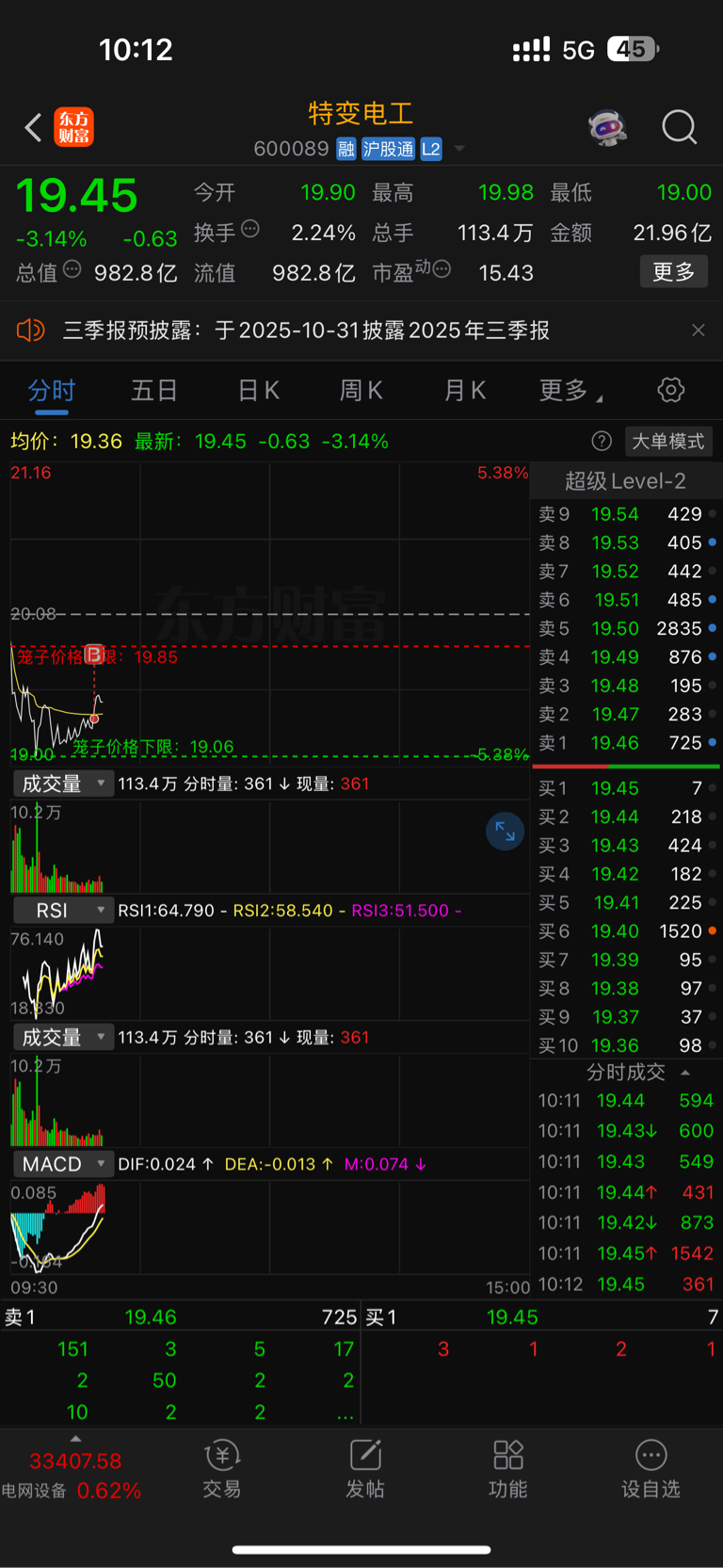The height and width of the screenshot is (1568, 723).
Task: Switch to the 日K tab
Action: (x=258, y=391)
